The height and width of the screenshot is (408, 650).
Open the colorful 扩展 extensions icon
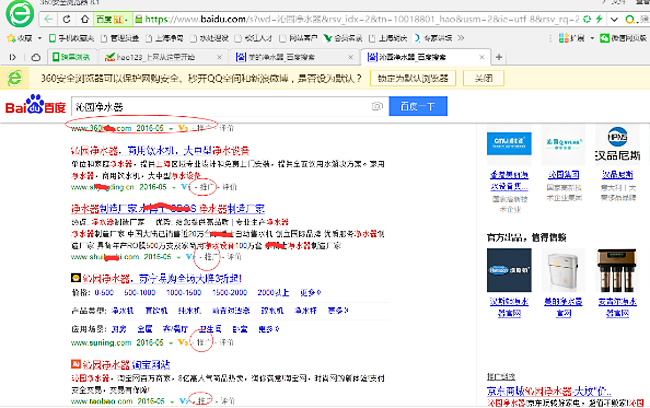(563, 38)
